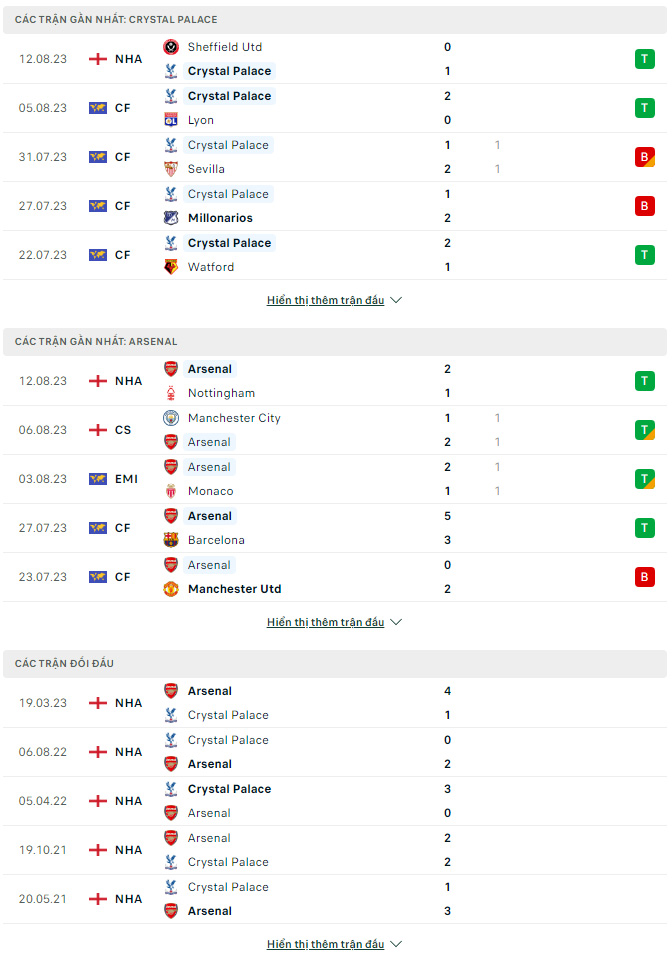Click the Barcelona club crest
672x957 pixels.
171,540
